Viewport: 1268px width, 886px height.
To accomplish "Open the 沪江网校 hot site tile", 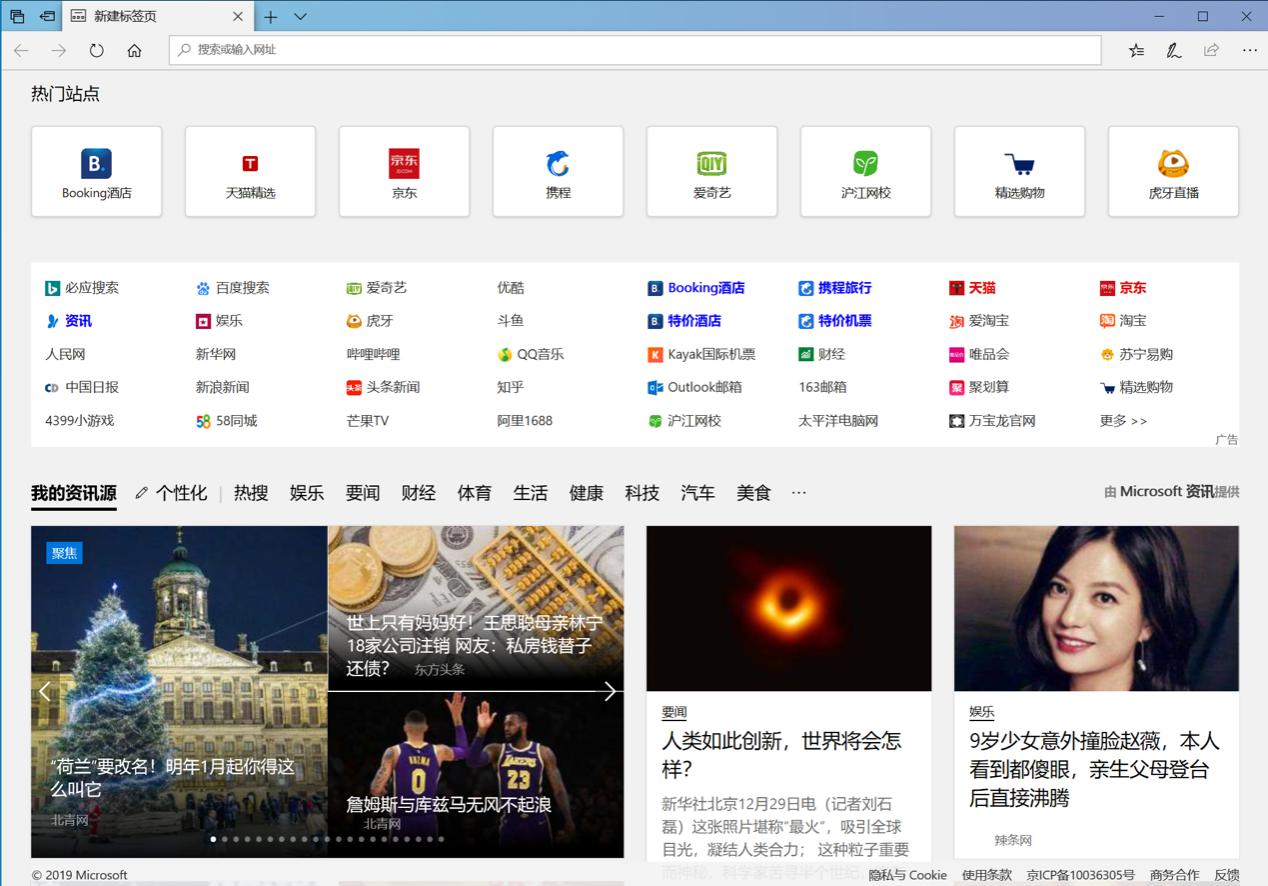I will 866,171.
